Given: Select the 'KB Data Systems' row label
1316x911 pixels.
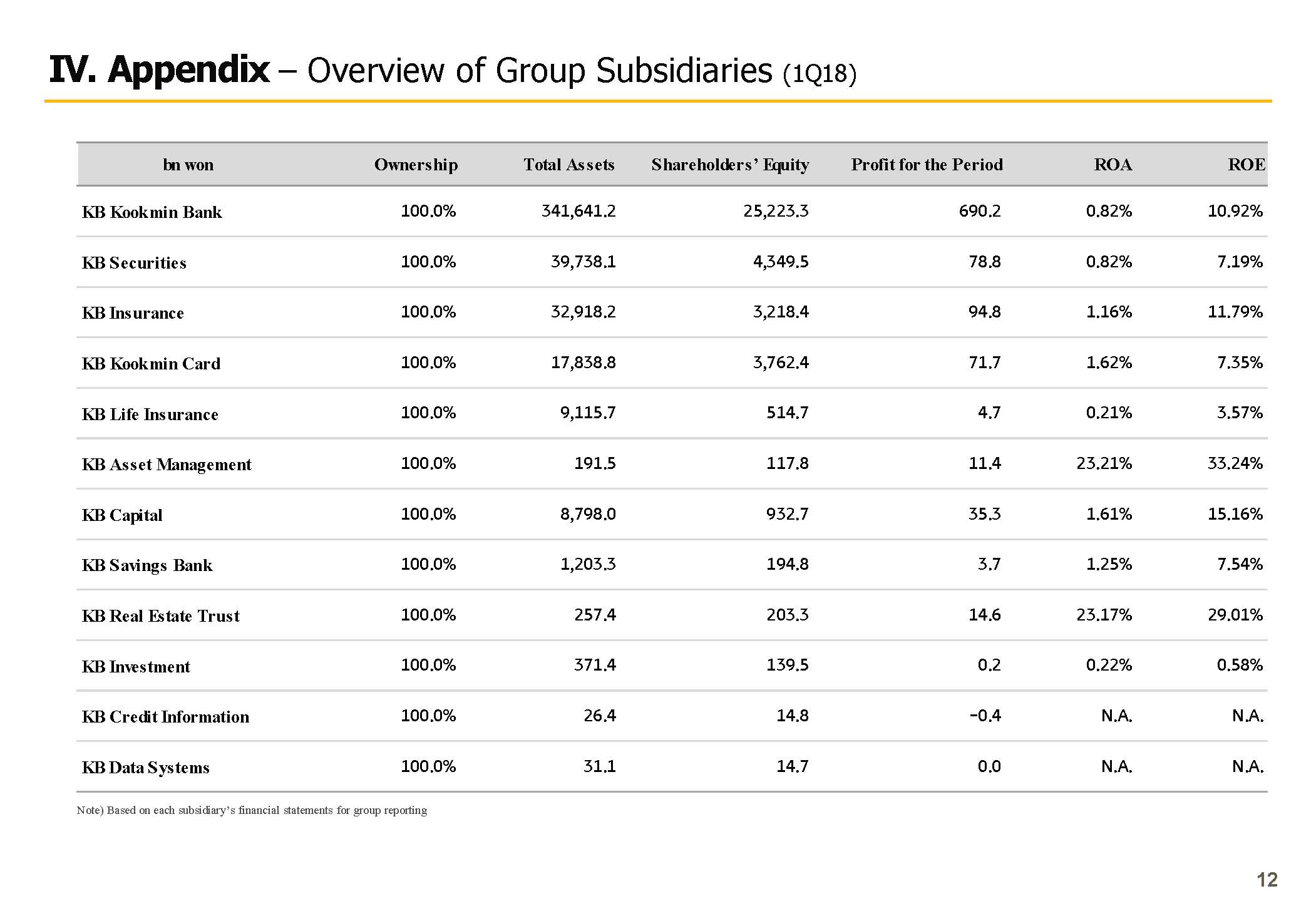Looking at the screenshot, I should [146, 768].
